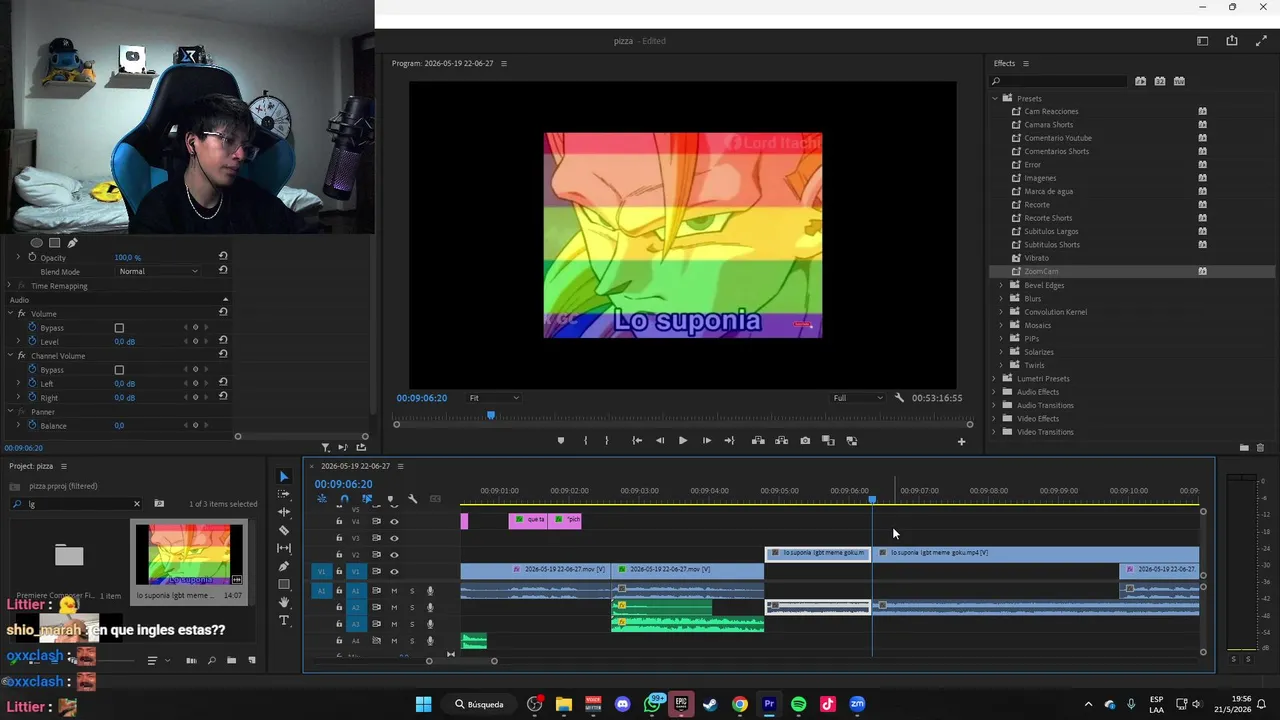The image size is (1280, 720).
Task: Toggle Snap in timeline magnet icon
Action: tap(344, 499)
